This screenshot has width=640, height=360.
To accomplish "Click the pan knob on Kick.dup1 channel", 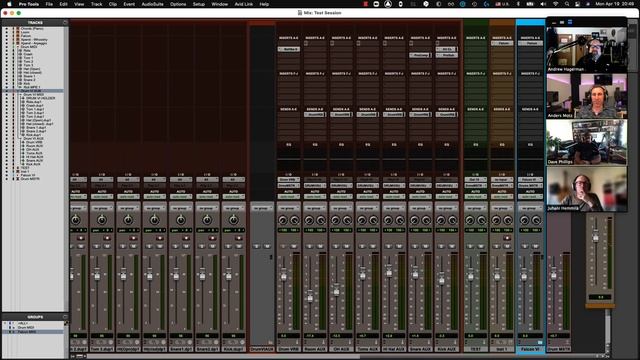I will pyautogui.click(x=233, y=220).
